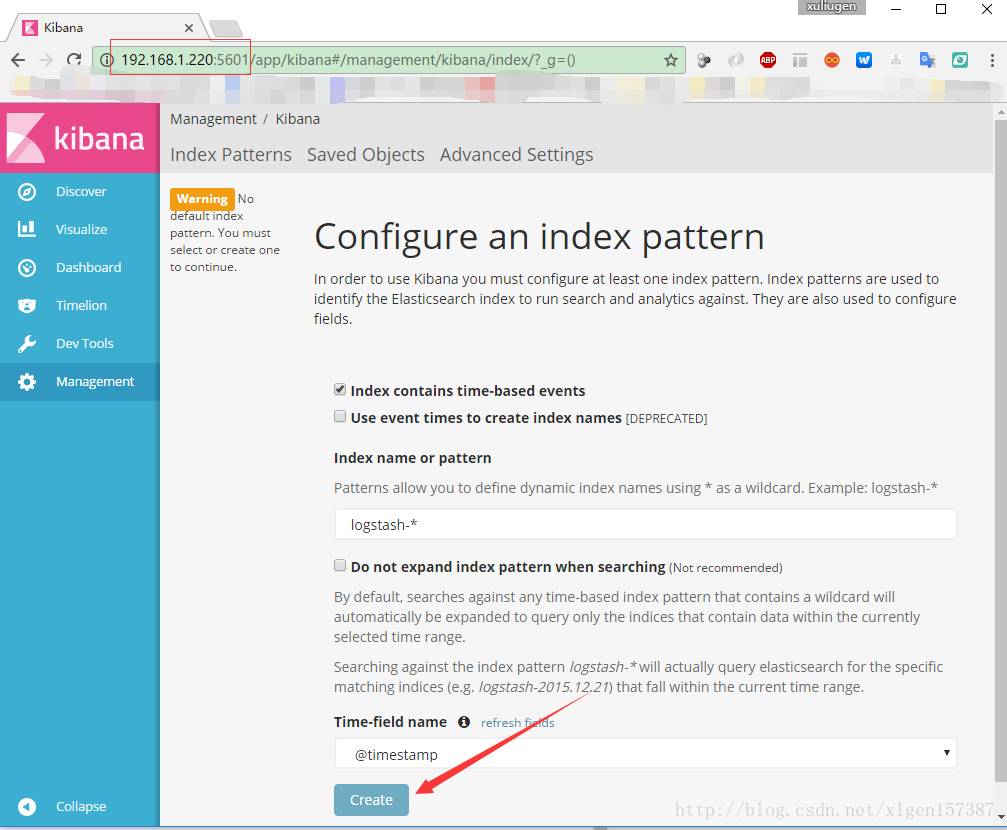Click the site info icon in address bar

(107, 60)
